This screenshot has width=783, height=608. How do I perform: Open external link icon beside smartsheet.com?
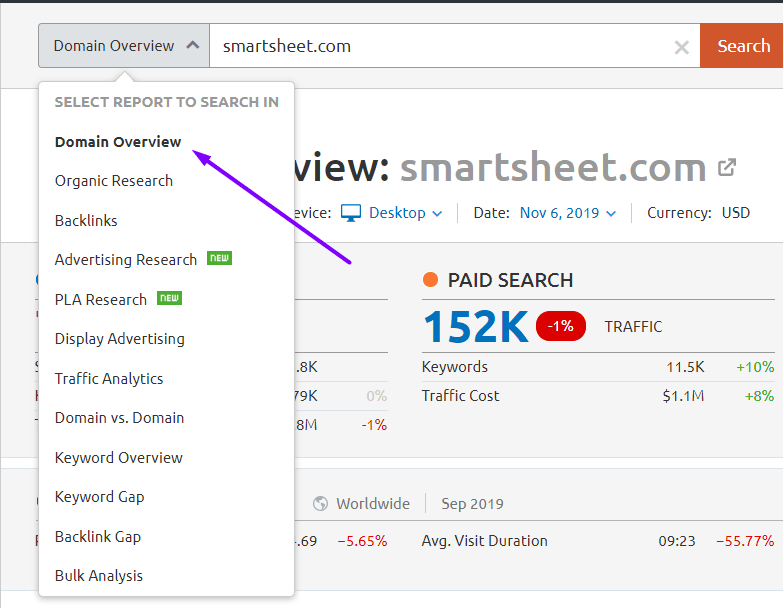tap(727, 167)
